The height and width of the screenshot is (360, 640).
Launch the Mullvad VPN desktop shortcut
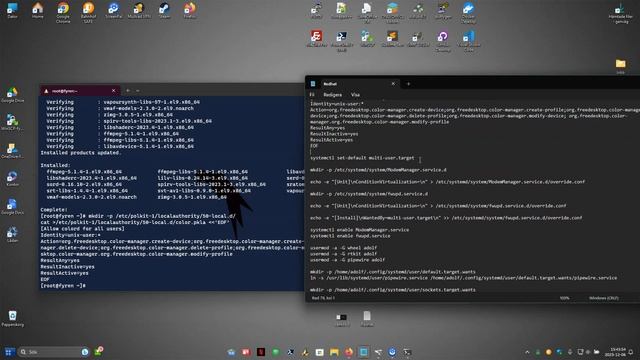pyautogui.click(x=139, y=11)
